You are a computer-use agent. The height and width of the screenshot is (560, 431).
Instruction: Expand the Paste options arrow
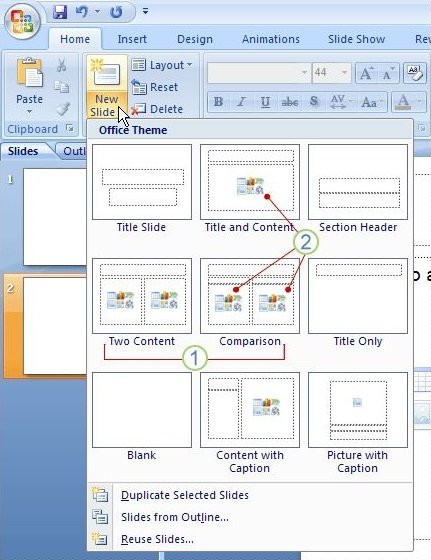click(29, 111)
